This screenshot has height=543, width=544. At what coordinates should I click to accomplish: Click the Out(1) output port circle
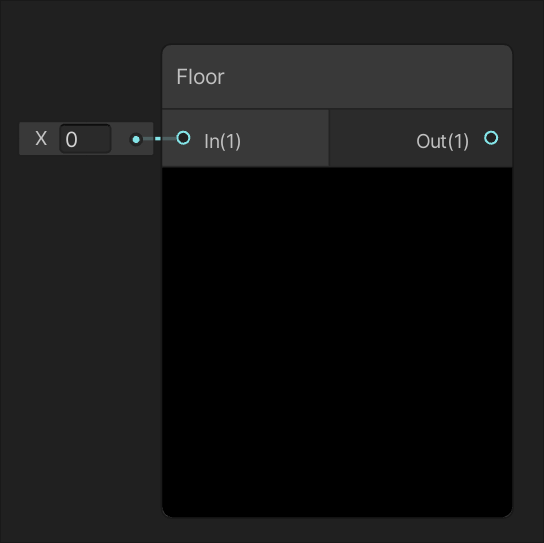(491, 138)
